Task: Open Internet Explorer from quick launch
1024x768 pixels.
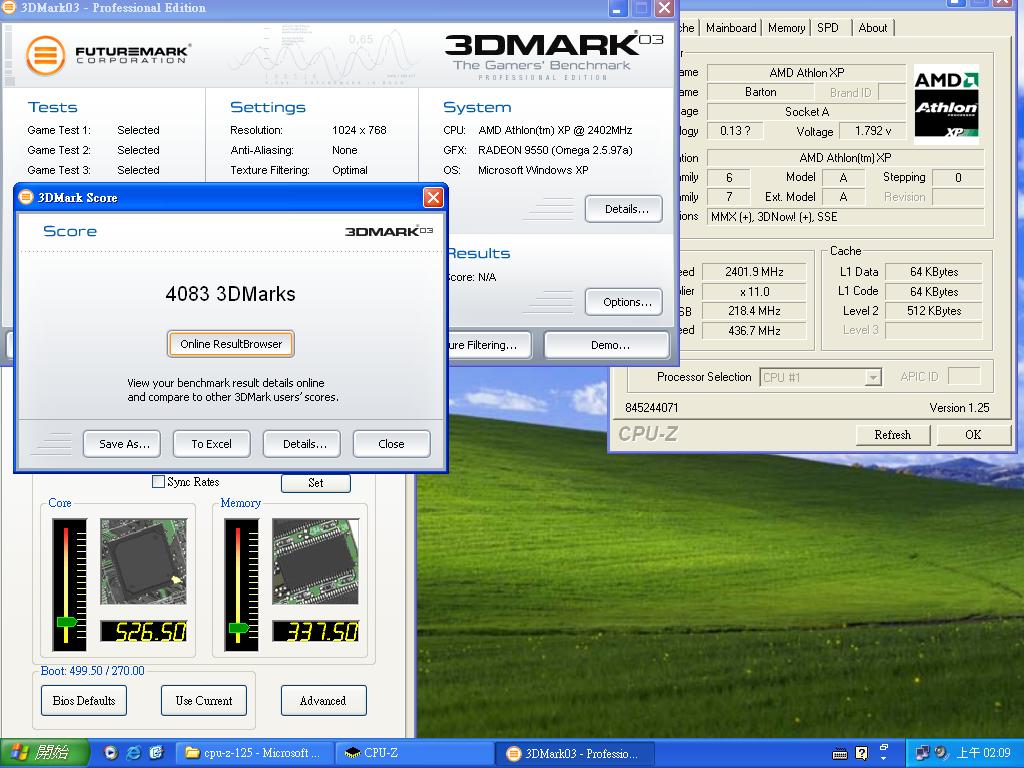Action: click(133, 753)
